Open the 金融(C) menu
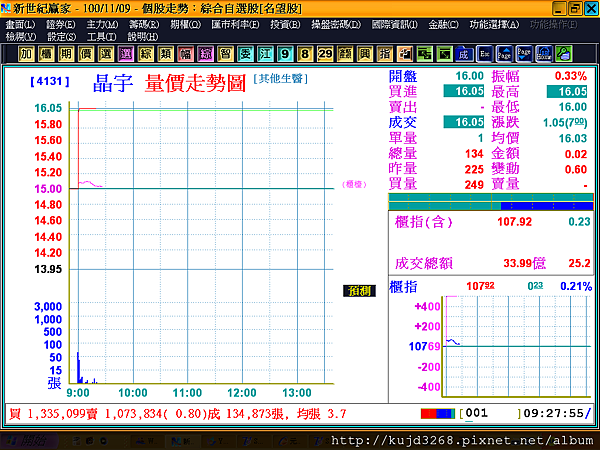Image resolution: width=600 pixels, height=450 pixels. [443, 25]
